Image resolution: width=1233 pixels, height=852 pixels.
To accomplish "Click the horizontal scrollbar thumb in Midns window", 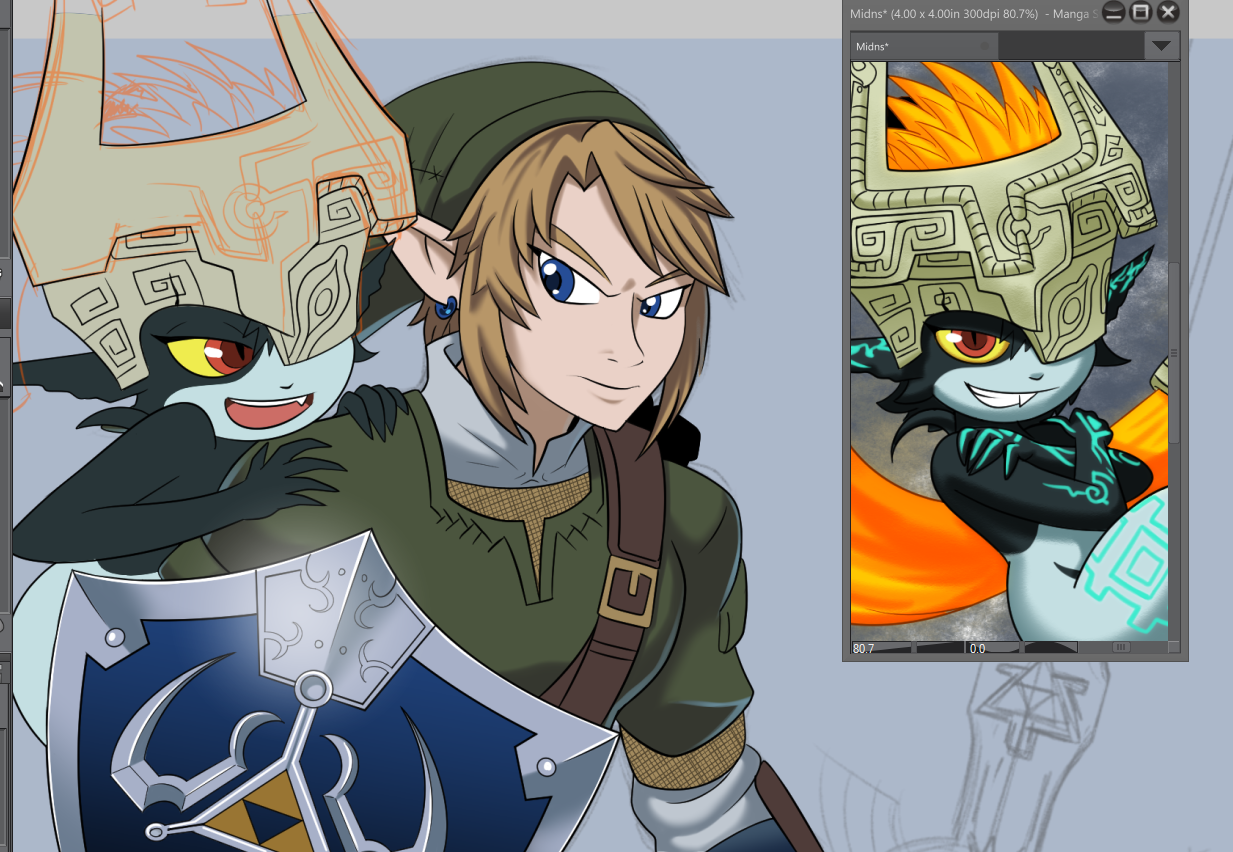I will tap(1121, 648).
